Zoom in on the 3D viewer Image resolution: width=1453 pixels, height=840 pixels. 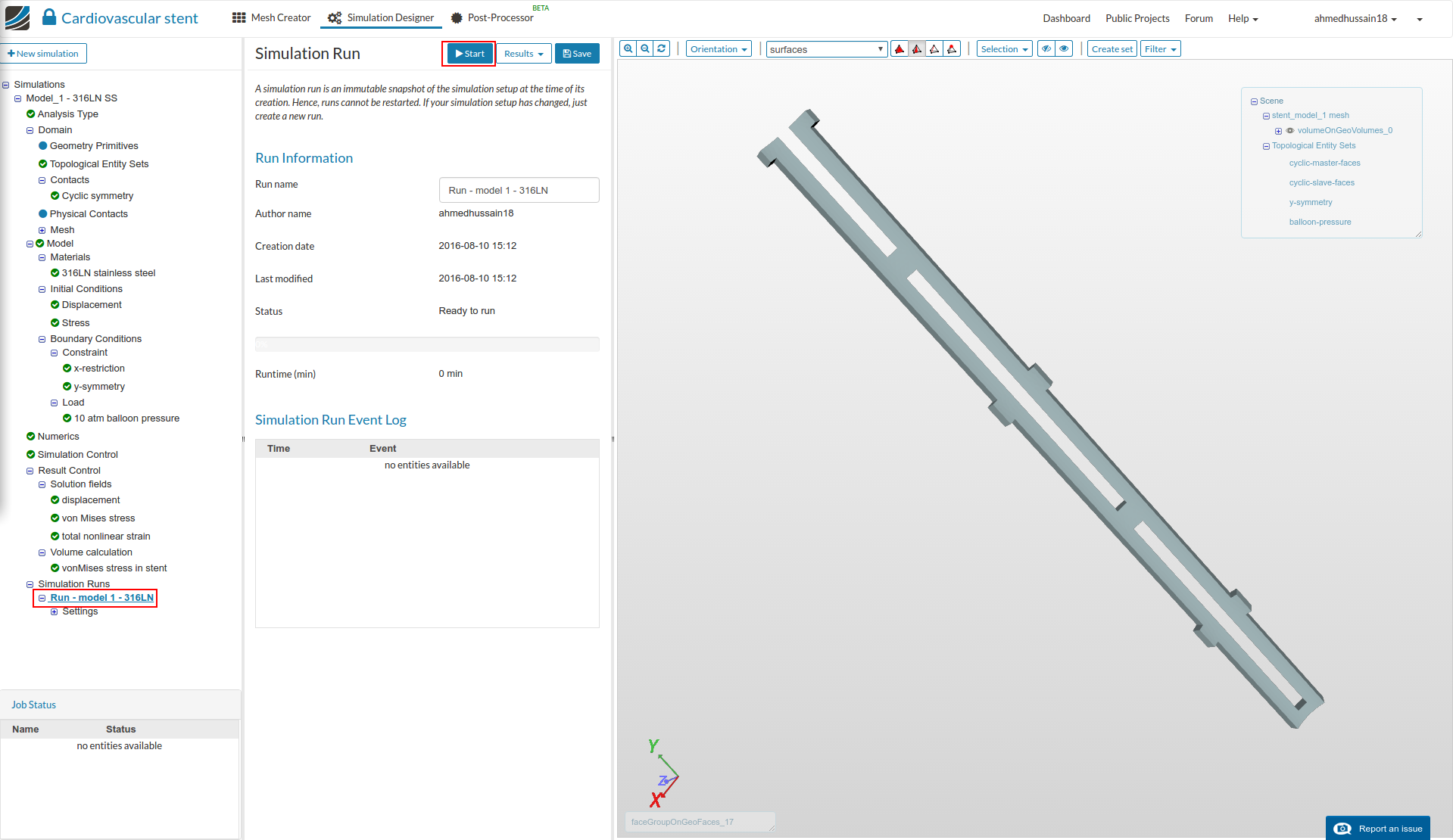coord(628,49)
